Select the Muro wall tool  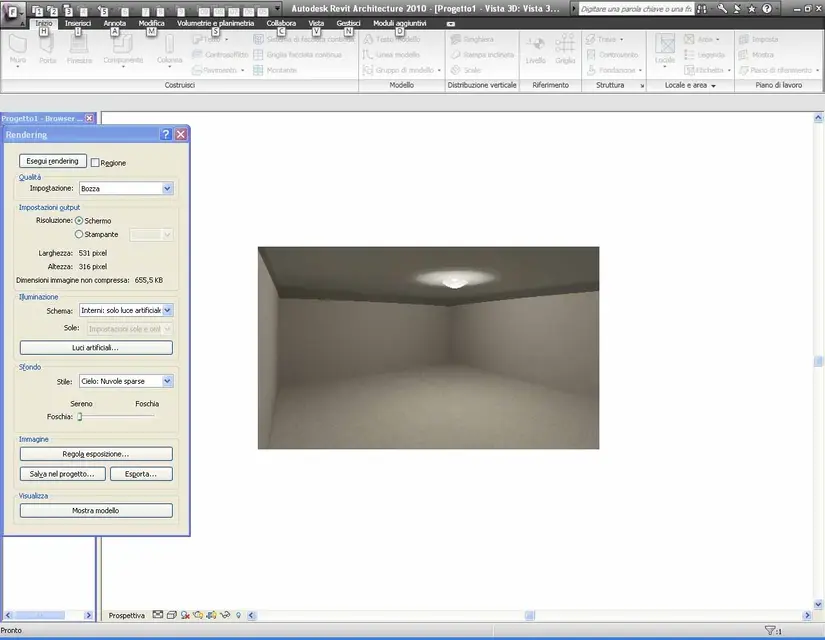18,51
